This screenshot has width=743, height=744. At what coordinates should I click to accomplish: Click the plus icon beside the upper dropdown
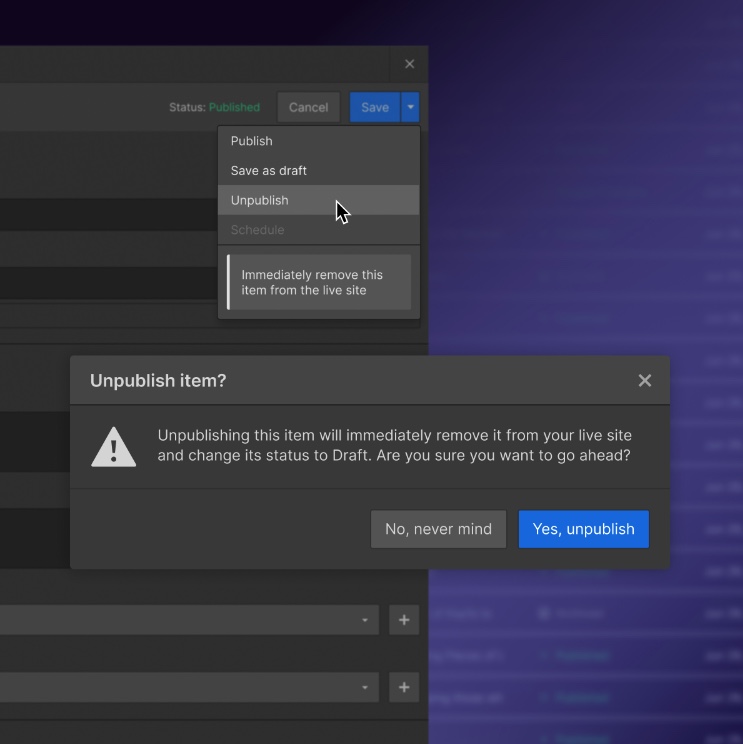tap(404, 620)
